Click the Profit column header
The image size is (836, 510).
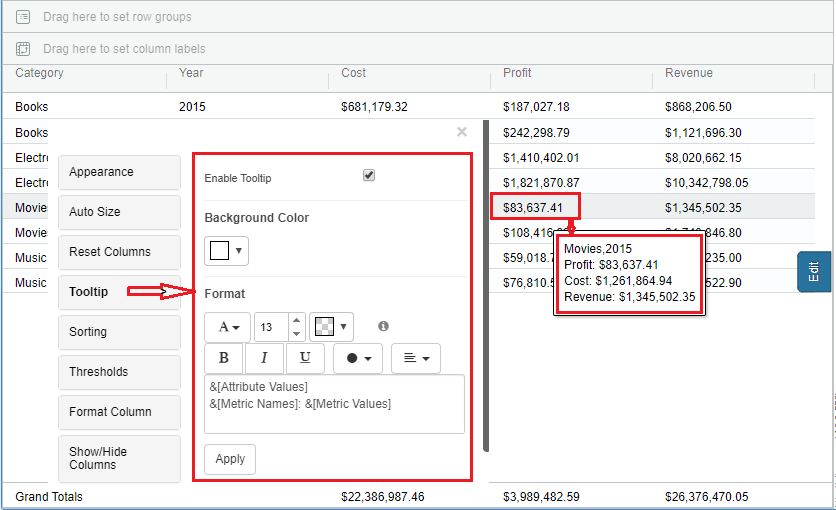pos(517,73)
